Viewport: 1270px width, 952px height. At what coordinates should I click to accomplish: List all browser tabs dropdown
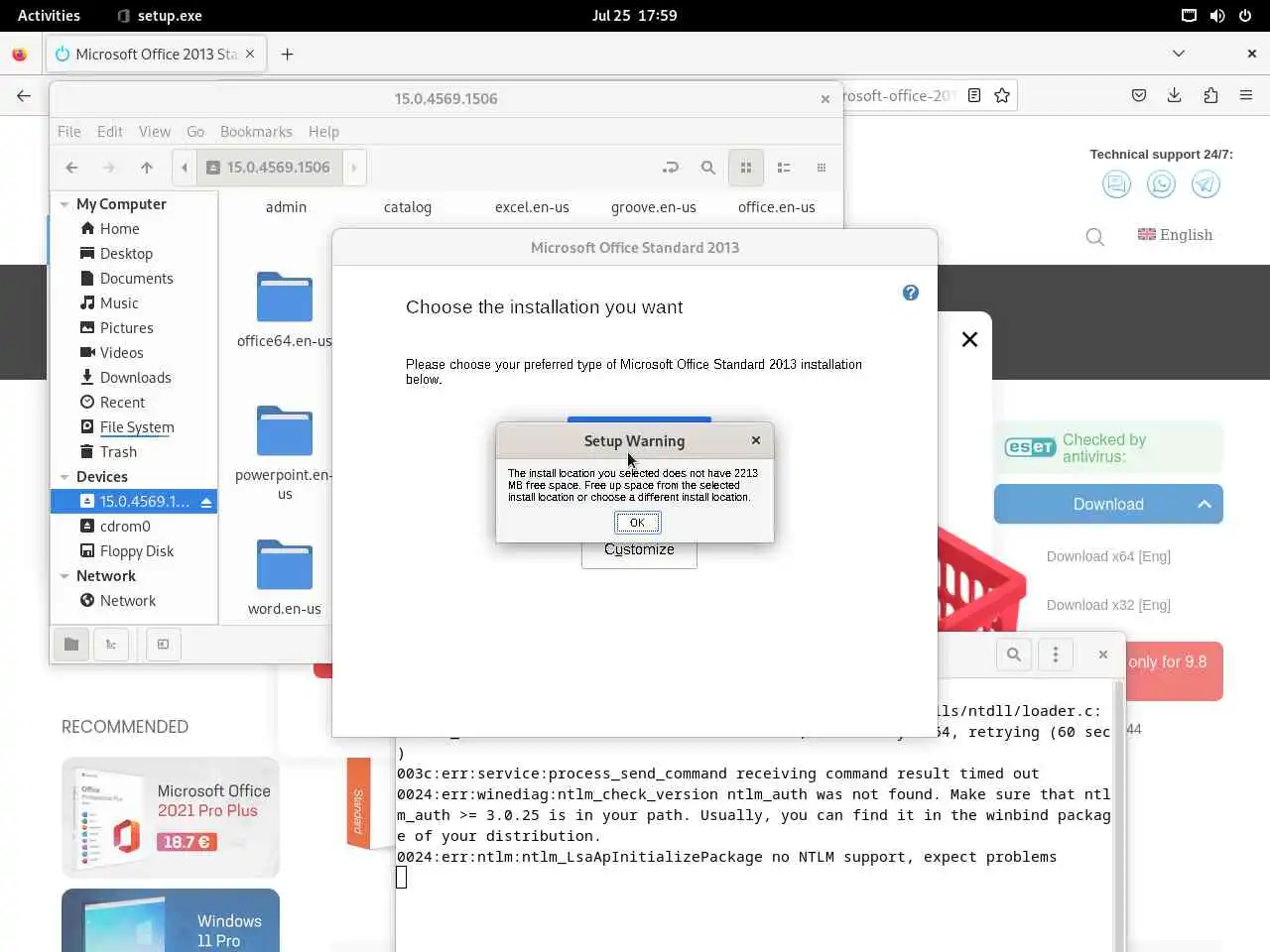[x=1179, y=54]
